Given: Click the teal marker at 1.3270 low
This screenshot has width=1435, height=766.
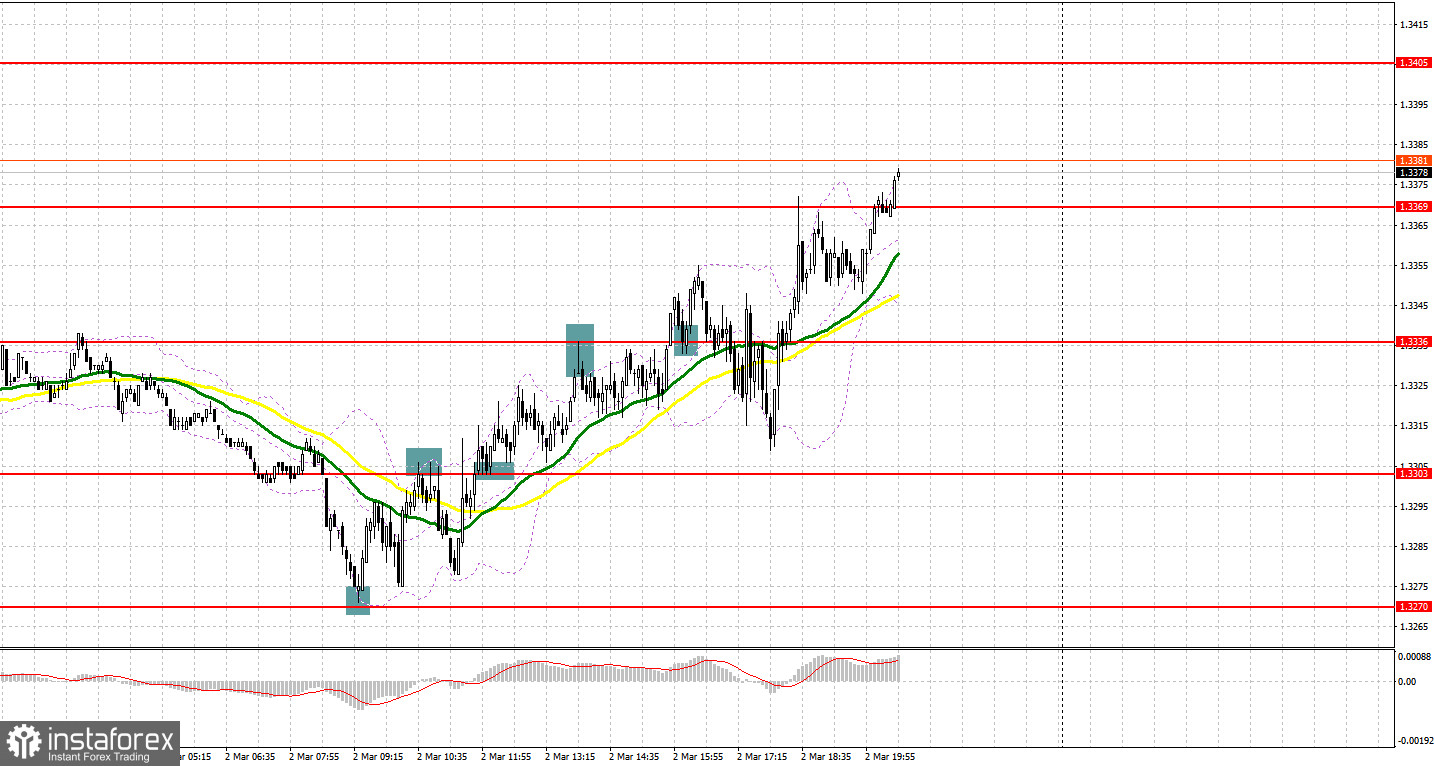Looking at the screenshot, I should point(358,600).
